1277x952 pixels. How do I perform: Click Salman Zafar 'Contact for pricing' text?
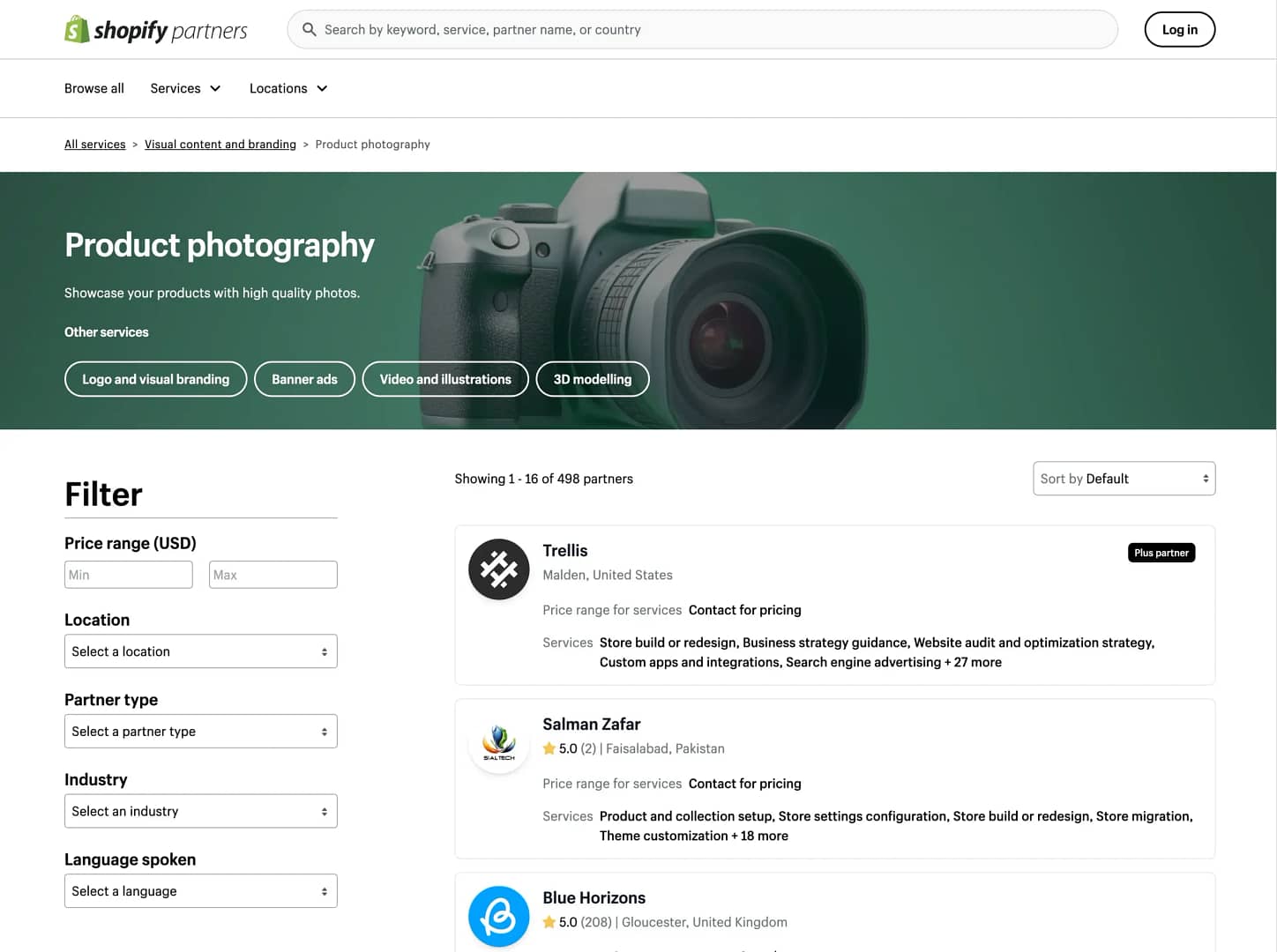point(745,784)
